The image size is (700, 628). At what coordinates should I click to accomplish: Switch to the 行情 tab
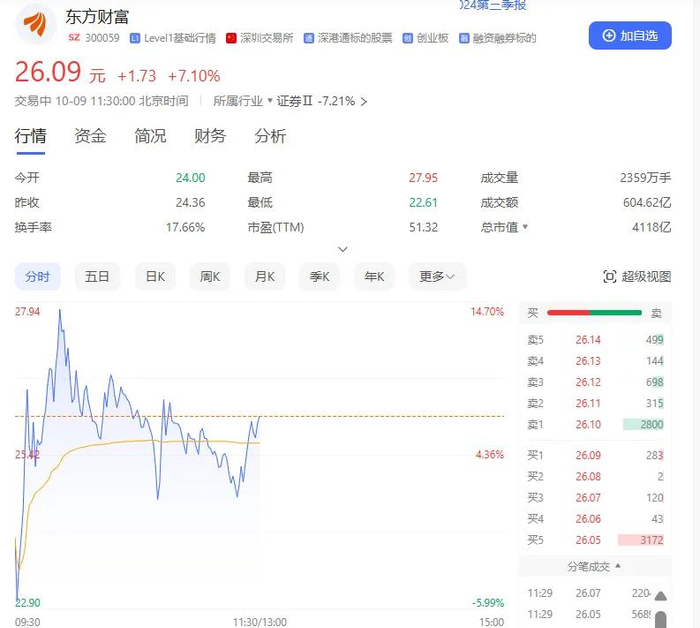(30, 136)
